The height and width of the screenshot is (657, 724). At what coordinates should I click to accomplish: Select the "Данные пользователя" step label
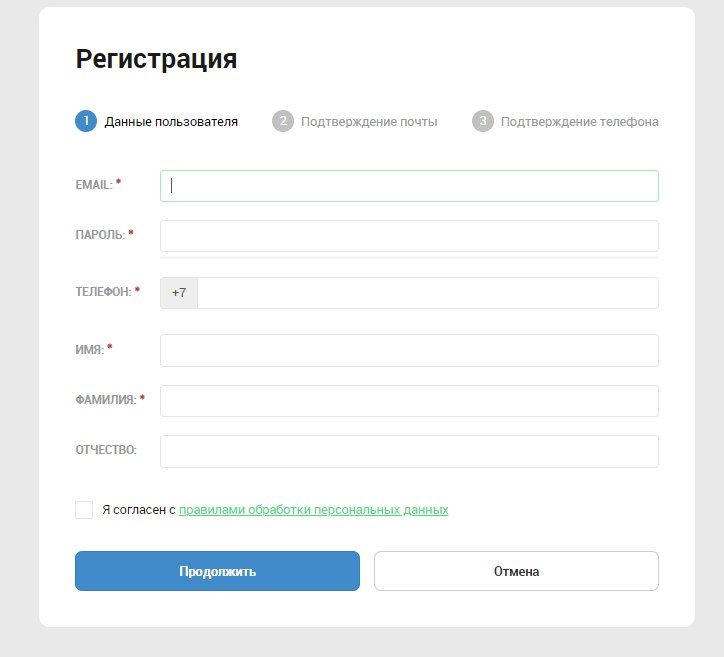(x=171, y=122)
